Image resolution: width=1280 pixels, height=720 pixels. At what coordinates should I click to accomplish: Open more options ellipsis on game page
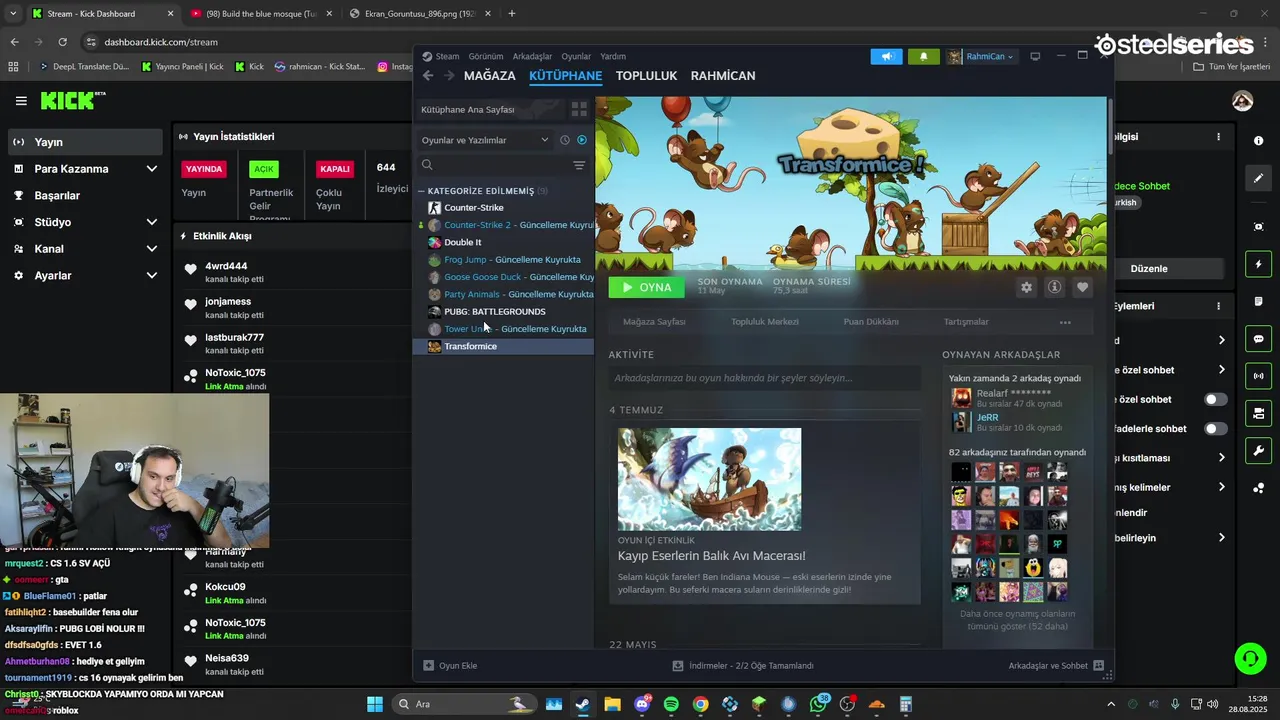click(x=1065, y=322)
